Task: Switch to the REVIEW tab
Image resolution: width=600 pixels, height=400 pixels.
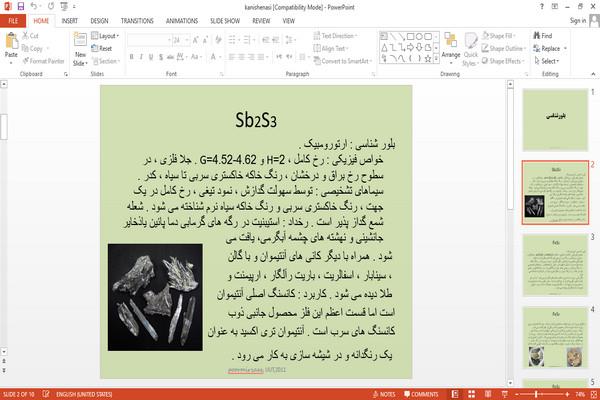Action: point(261,21)
